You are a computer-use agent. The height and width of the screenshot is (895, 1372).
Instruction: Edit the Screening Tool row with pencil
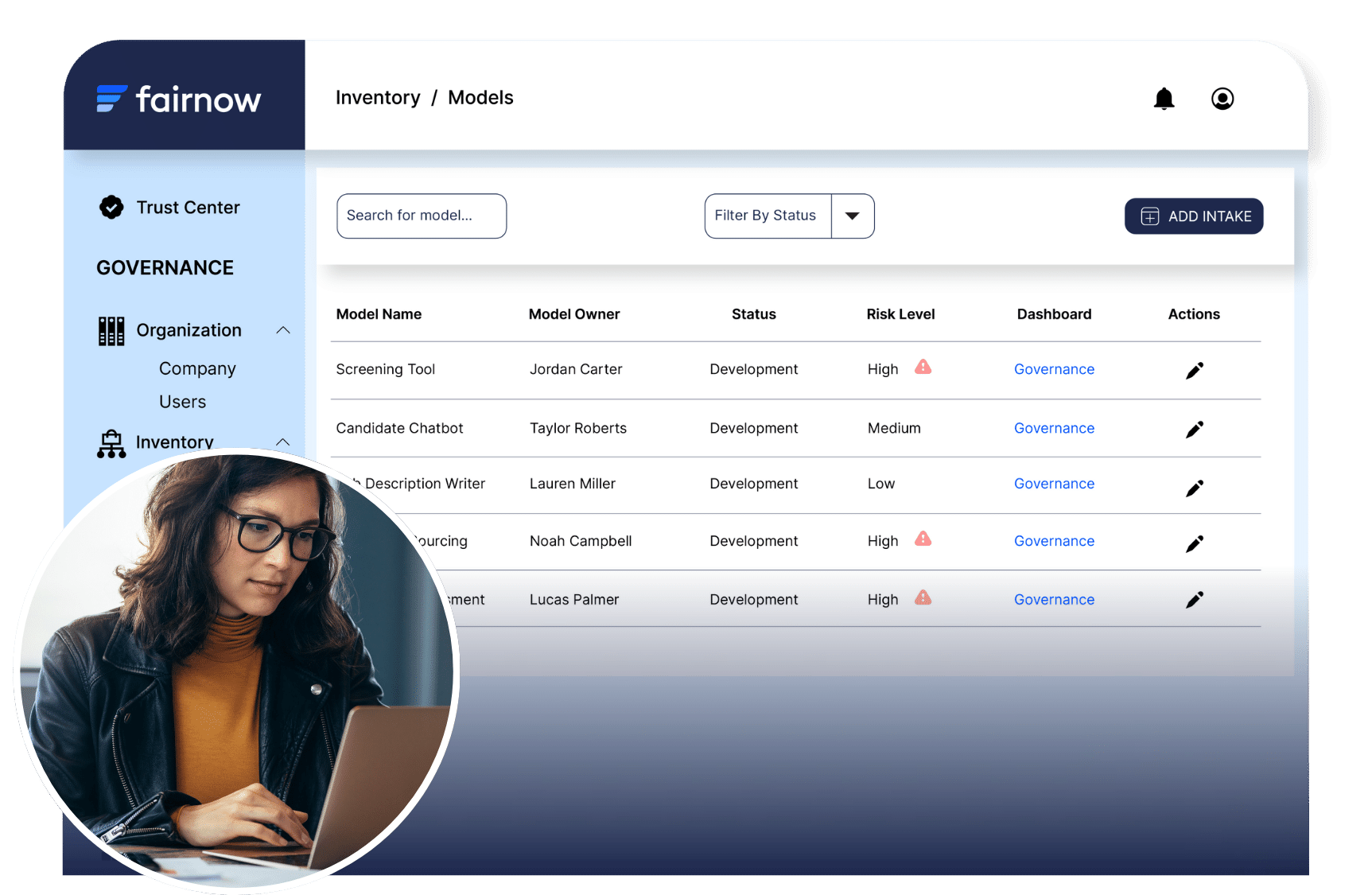1195,371
